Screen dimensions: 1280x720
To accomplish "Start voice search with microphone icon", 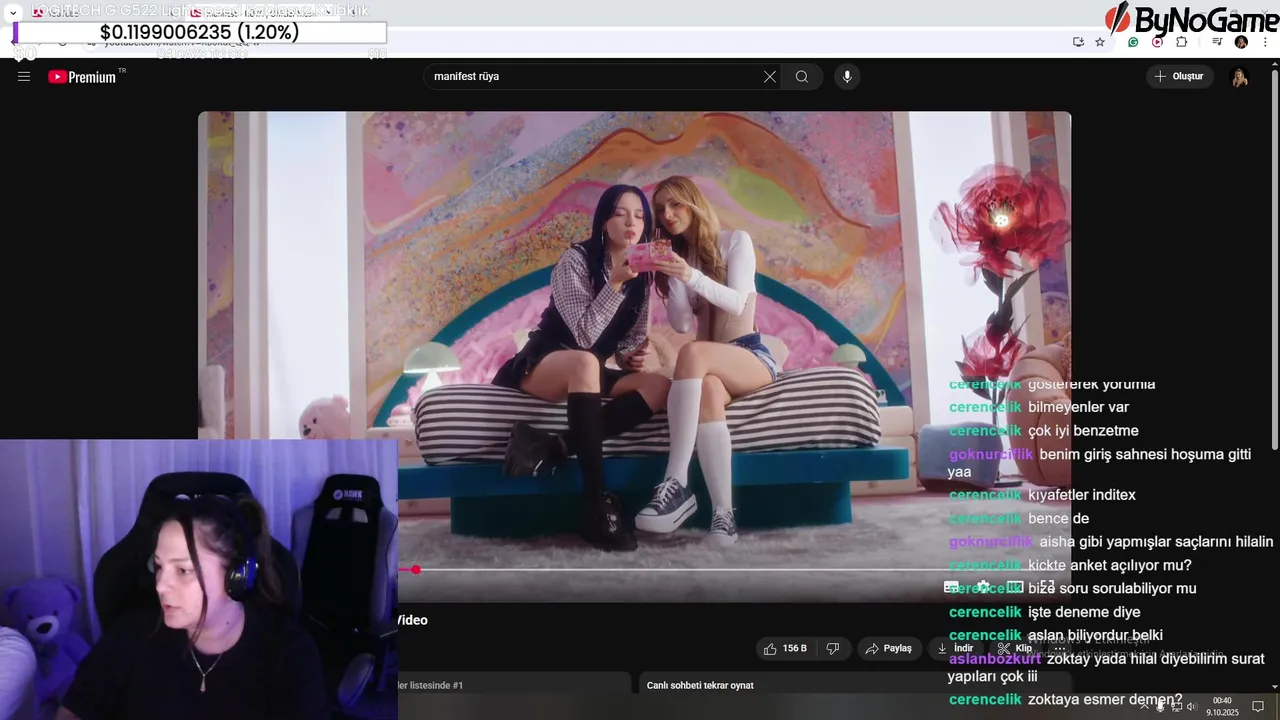I will coord(847,77).
